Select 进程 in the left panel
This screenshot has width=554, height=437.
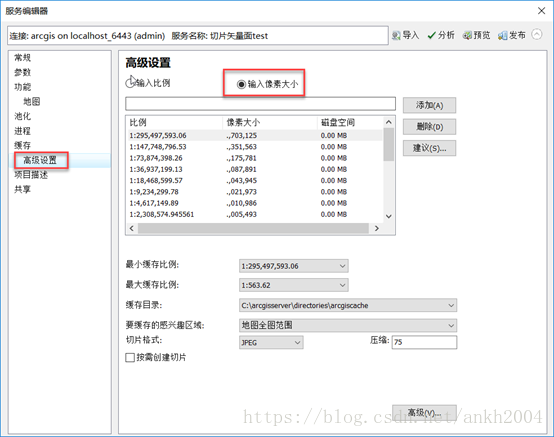pos(23,131)
